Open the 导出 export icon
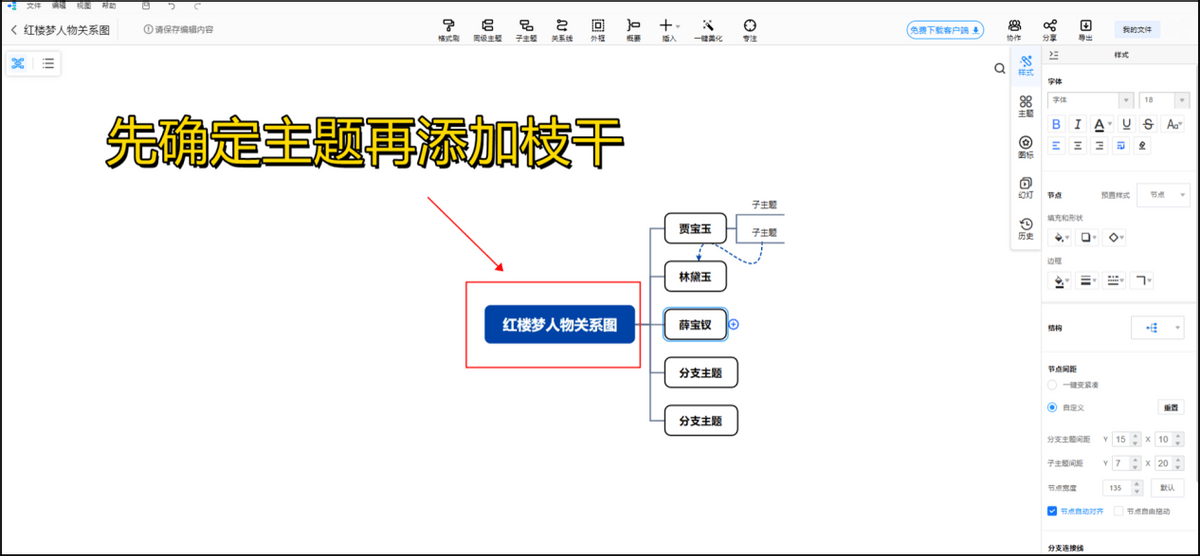 1085,29
